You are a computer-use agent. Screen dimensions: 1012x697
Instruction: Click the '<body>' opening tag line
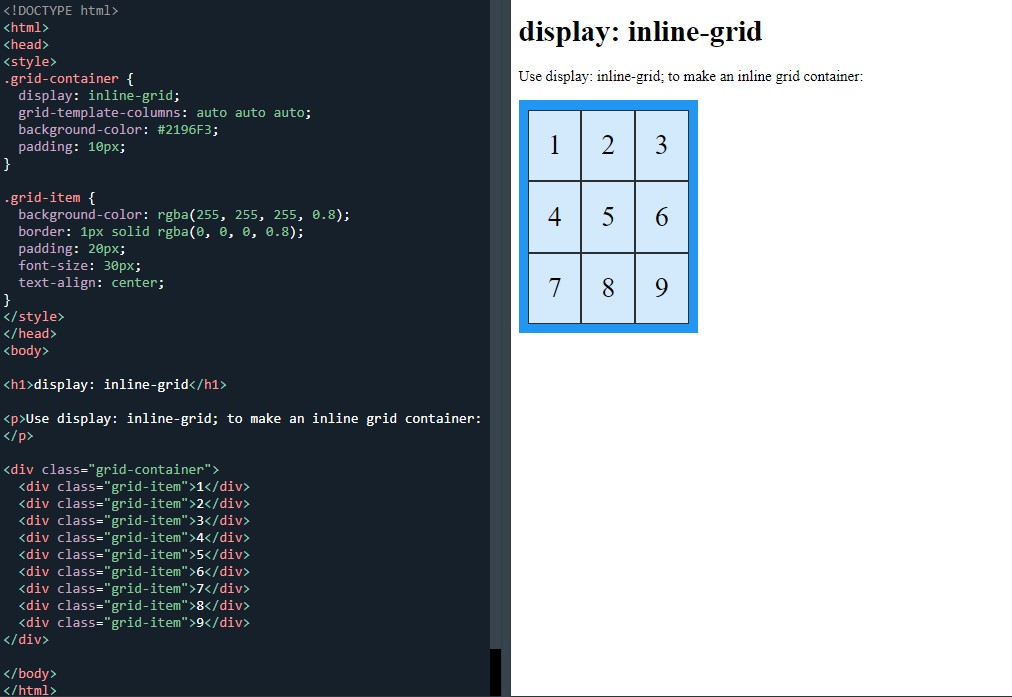[26, 350]
